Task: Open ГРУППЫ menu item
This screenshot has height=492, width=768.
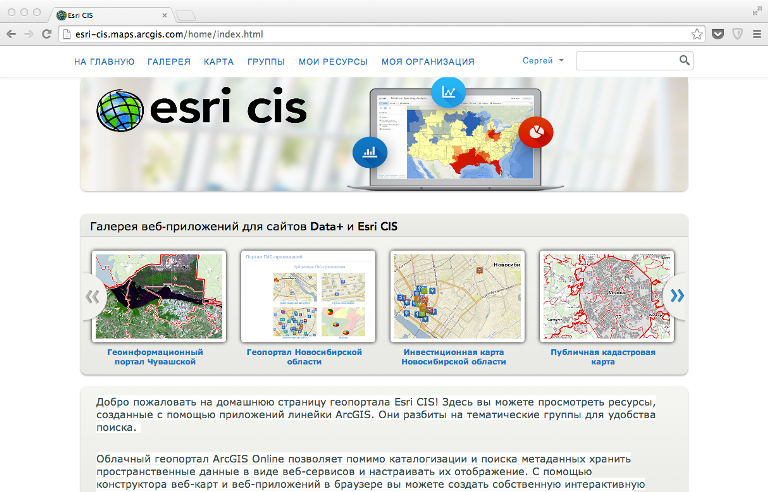Action: pyautogui.click(x=266, y=62)
